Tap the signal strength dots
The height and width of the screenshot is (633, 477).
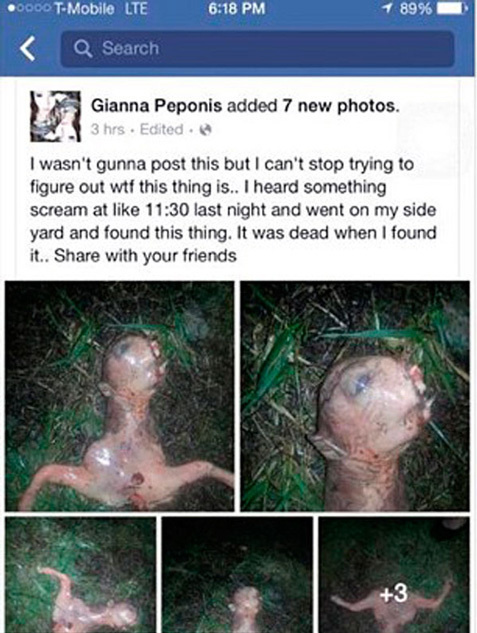pyautogui.click(x=28, y=8)
